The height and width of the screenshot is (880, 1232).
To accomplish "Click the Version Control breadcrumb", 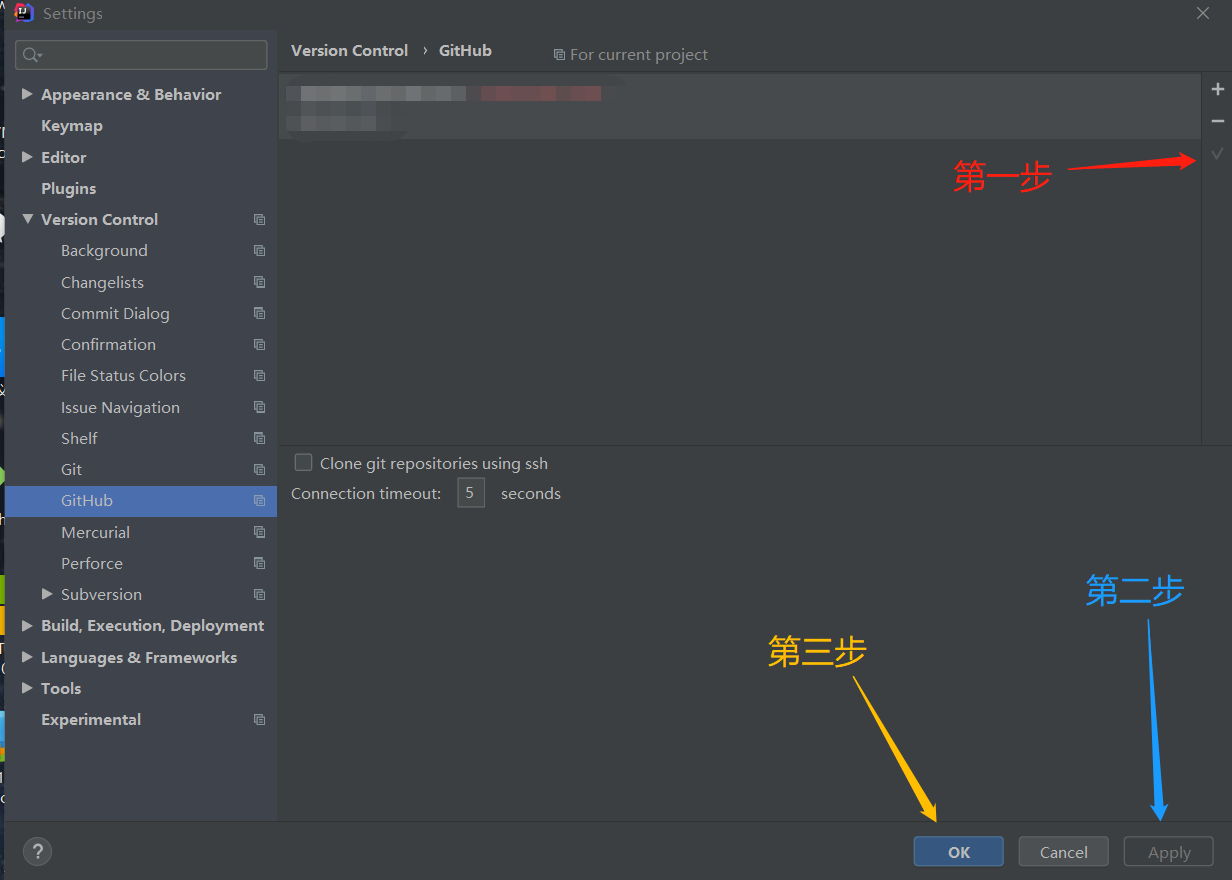I will [349, 50].
